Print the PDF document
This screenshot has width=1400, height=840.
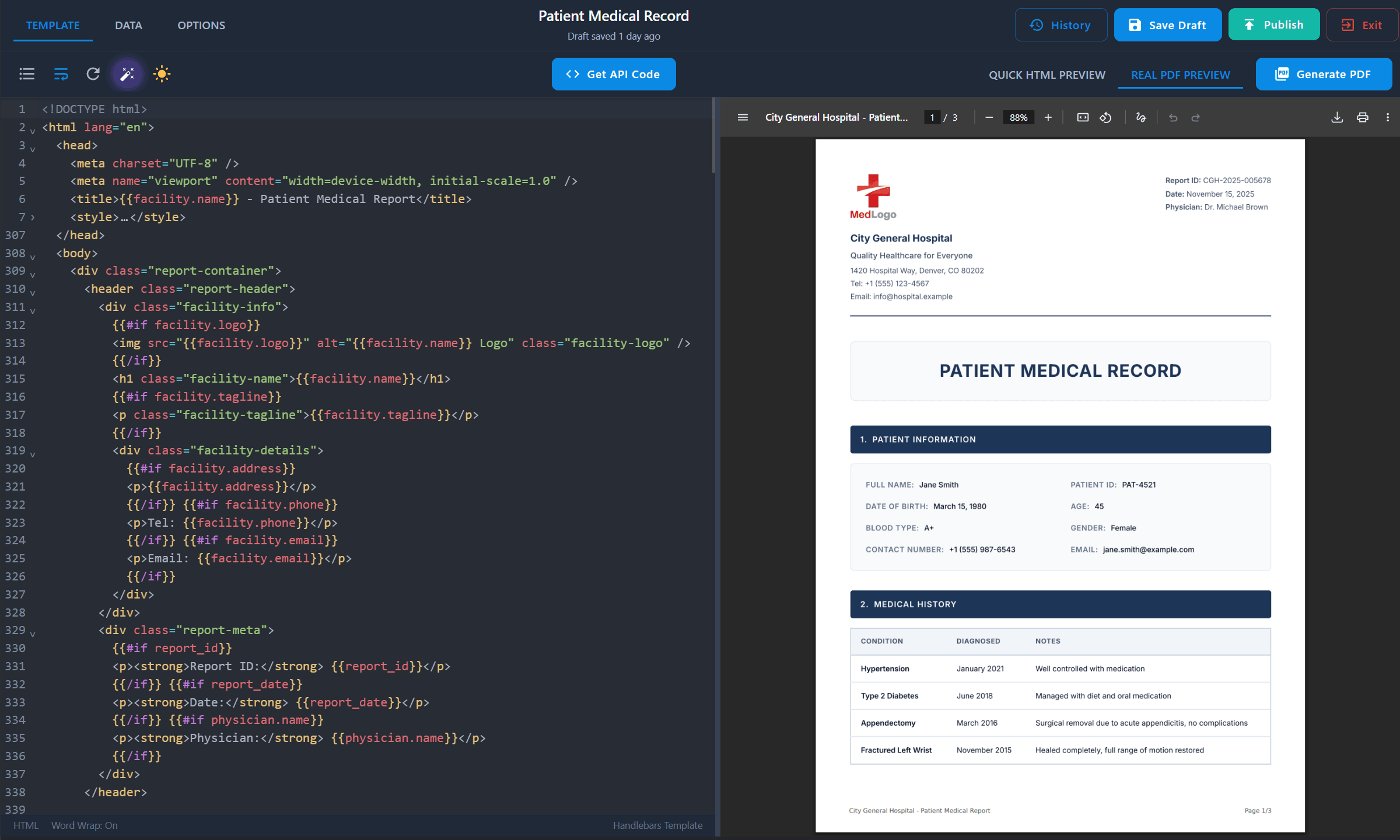tap(1363, 117)
